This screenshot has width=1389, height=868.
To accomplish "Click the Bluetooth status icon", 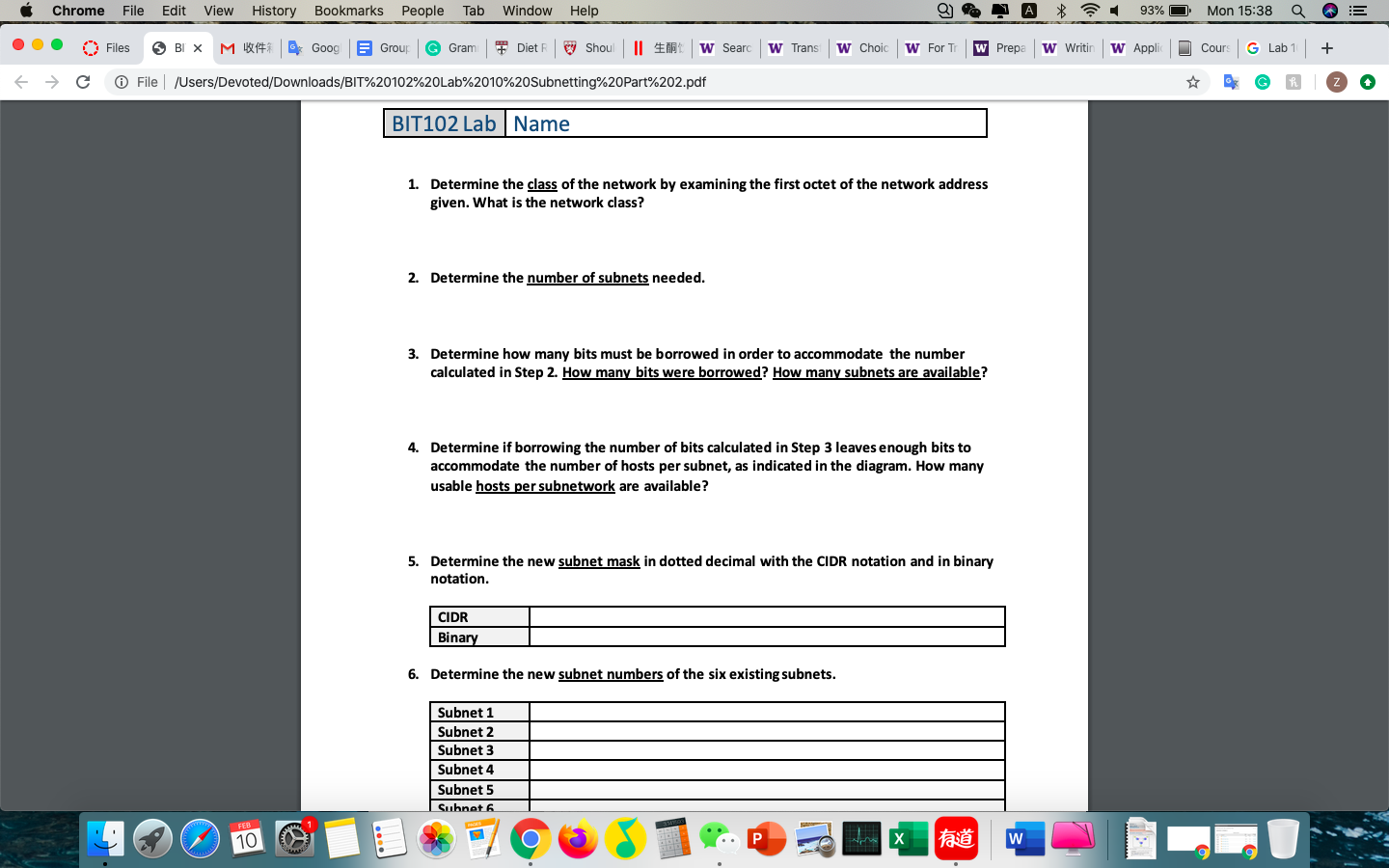I will 1061,11.
